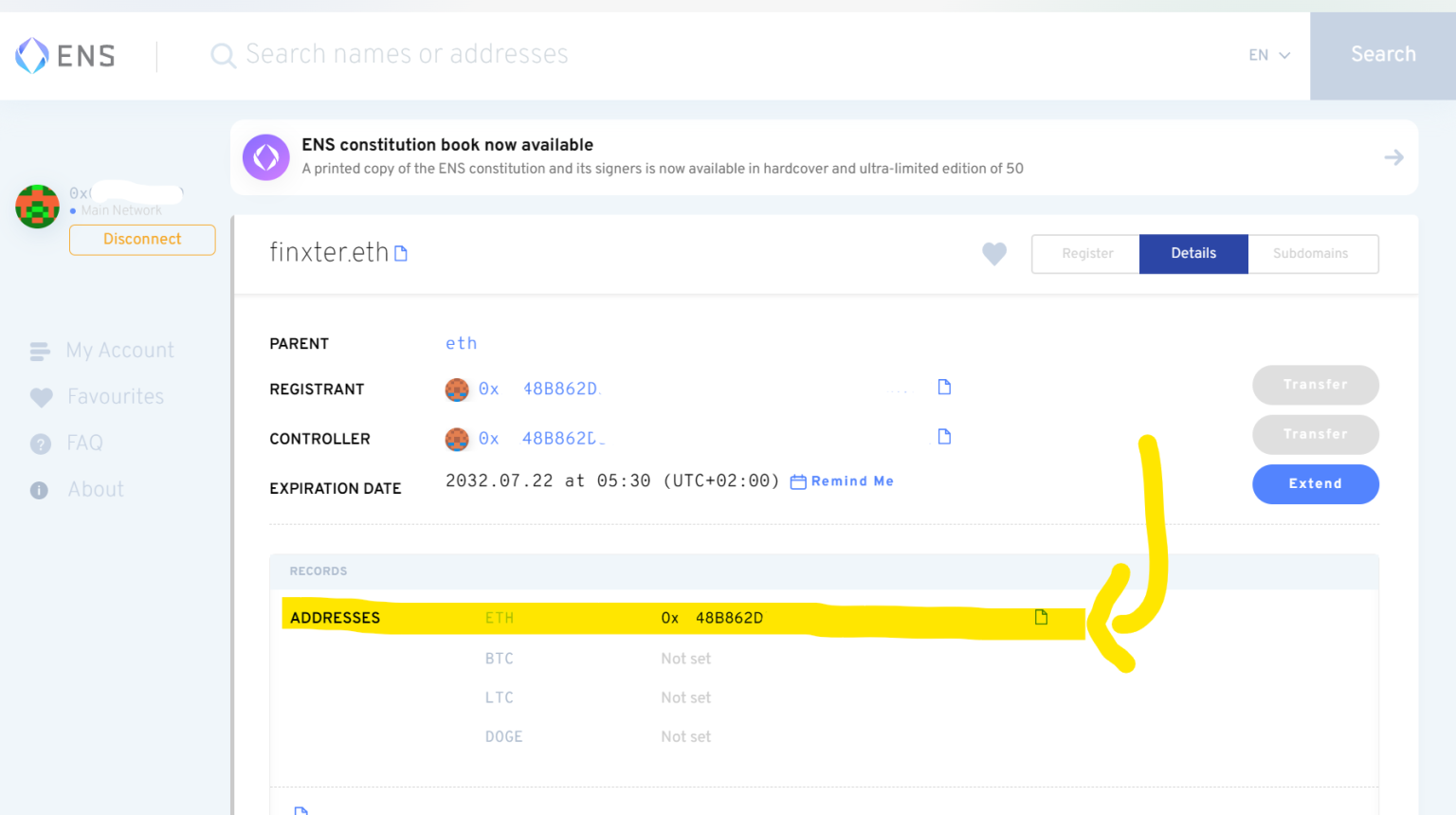Copy finxter.eth name to clipboard
Image resolution: width=1456 pixels, height=815 pixels.
click(x=401, y=254)
